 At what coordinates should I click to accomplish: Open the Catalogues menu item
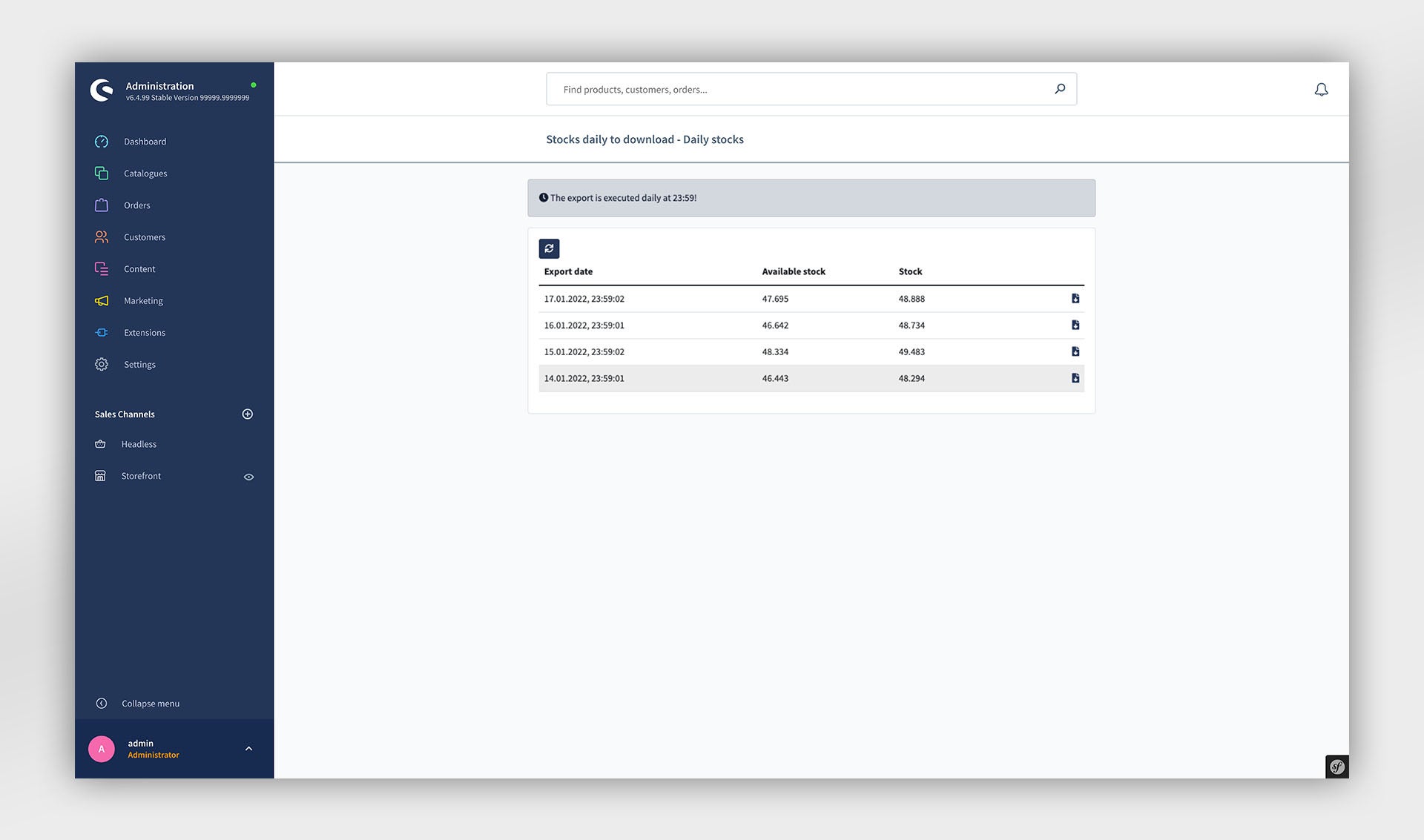tap(145, 173)
